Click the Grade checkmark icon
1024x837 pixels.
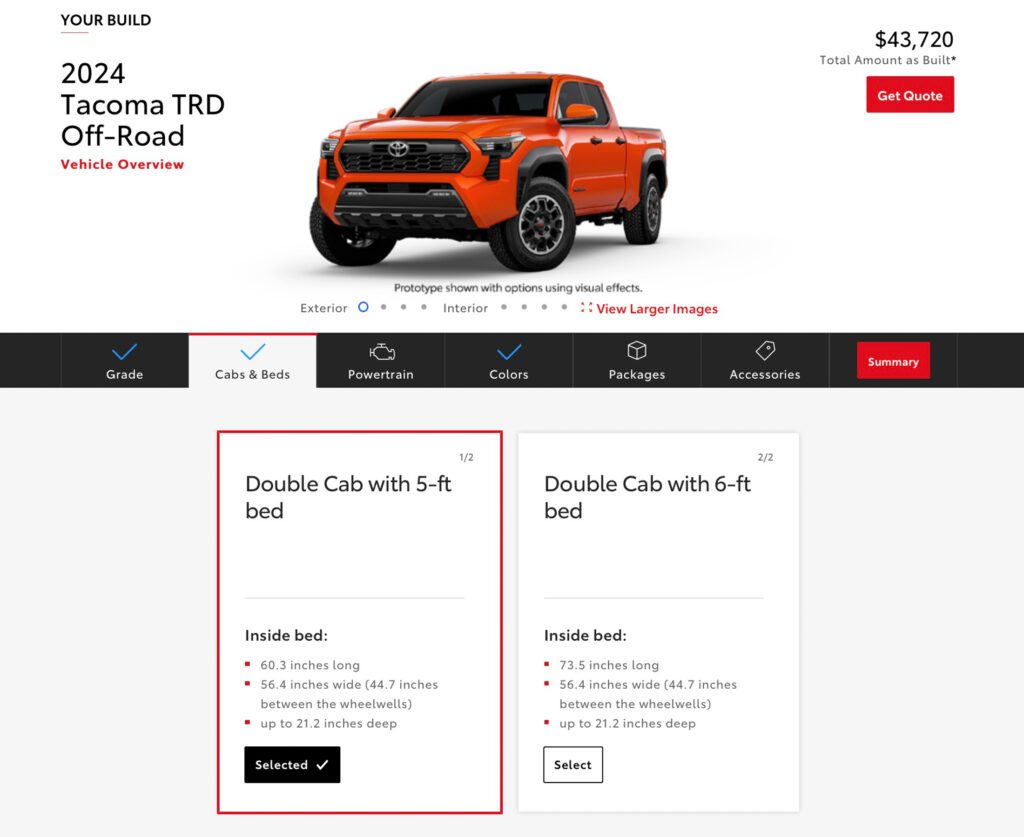tap(124, 352)
